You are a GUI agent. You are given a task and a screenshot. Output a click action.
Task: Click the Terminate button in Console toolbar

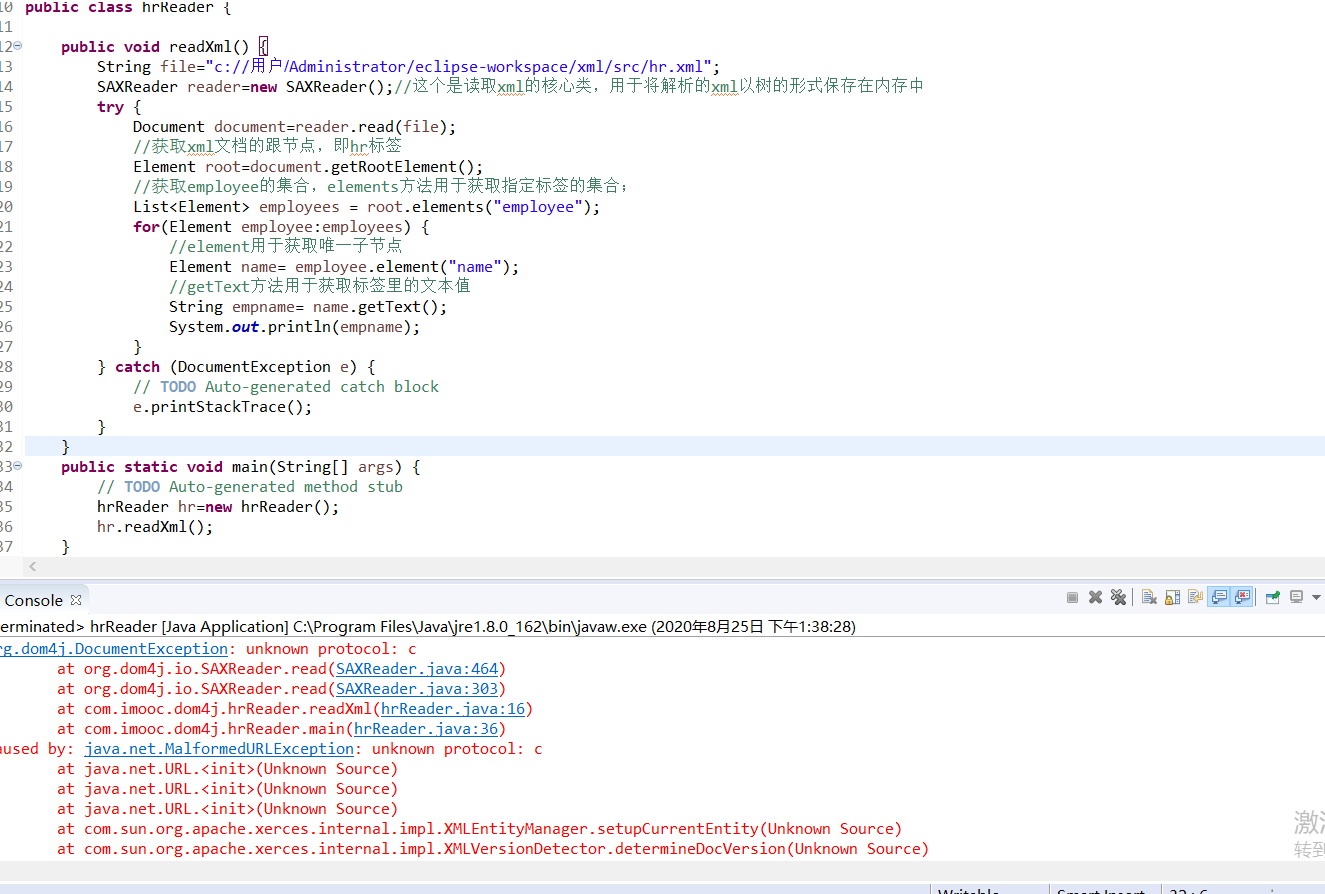tap(1072, 597)
